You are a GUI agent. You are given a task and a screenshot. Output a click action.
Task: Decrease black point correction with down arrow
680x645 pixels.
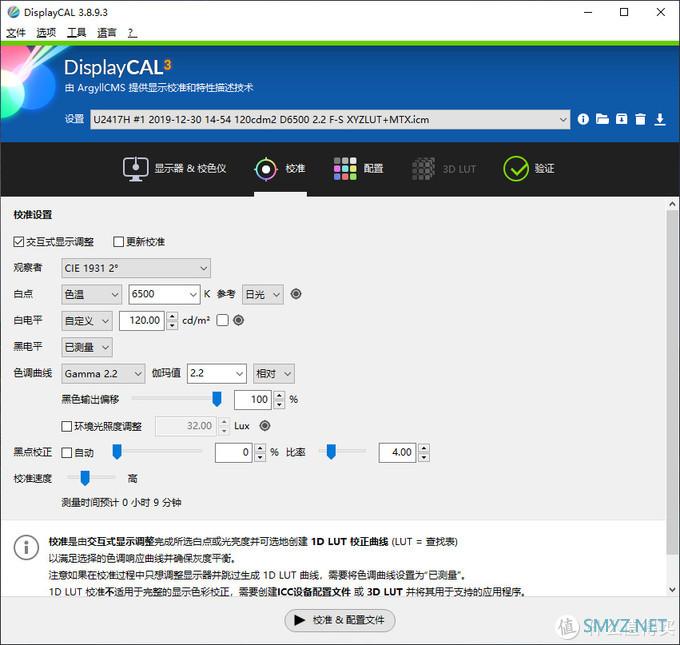point(260,458)
